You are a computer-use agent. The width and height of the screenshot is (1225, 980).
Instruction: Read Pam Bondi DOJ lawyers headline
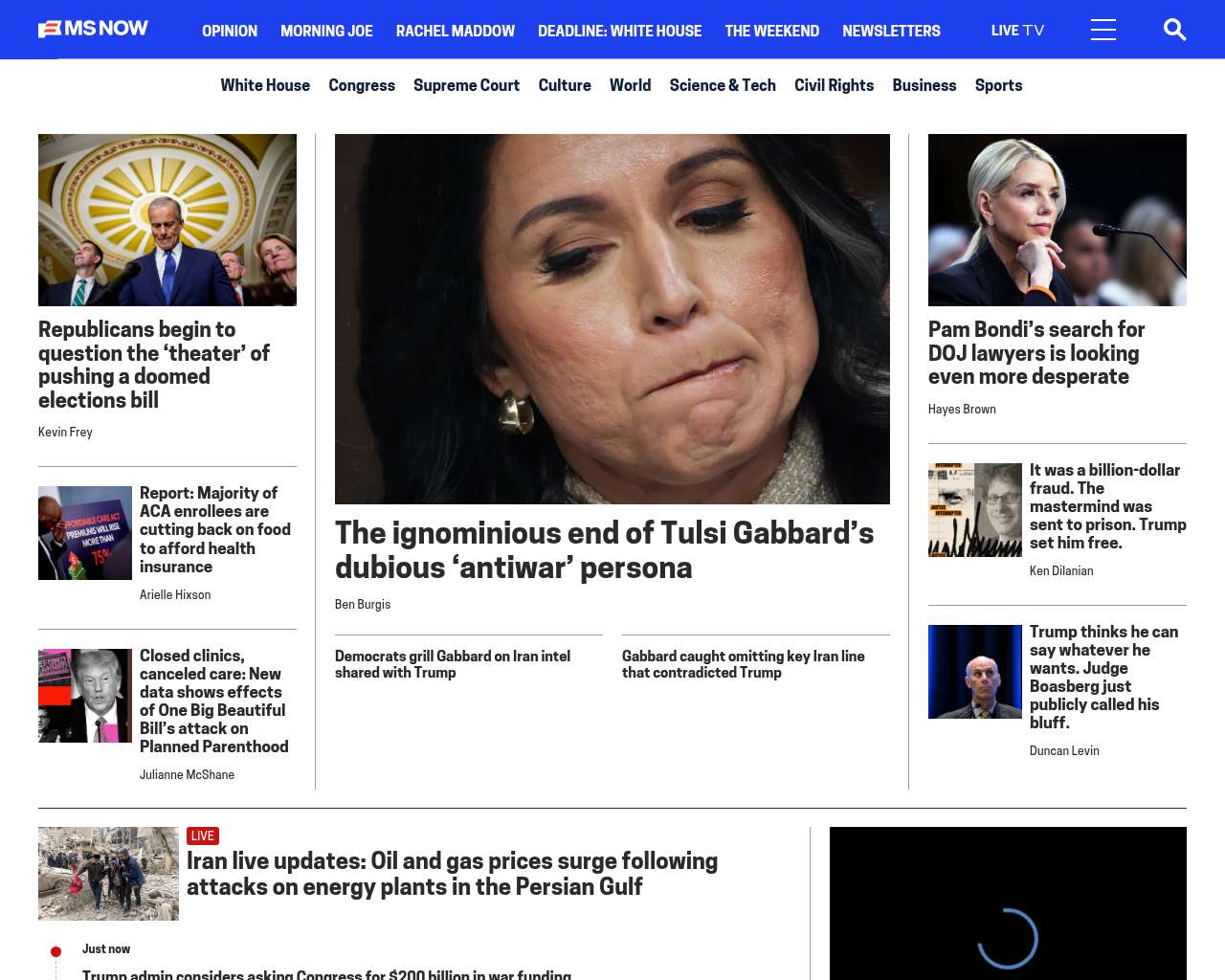pyautogui.click(x=1036, y=353)
